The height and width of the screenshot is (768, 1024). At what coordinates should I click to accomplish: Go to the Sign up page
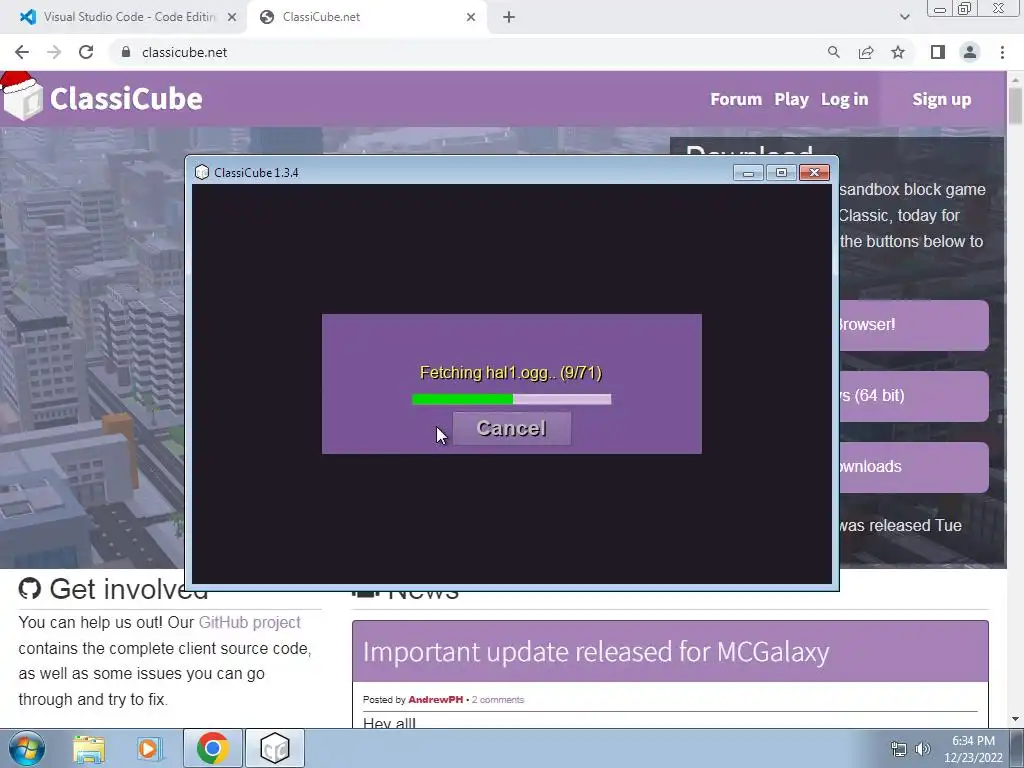click(x=942, y=99)
